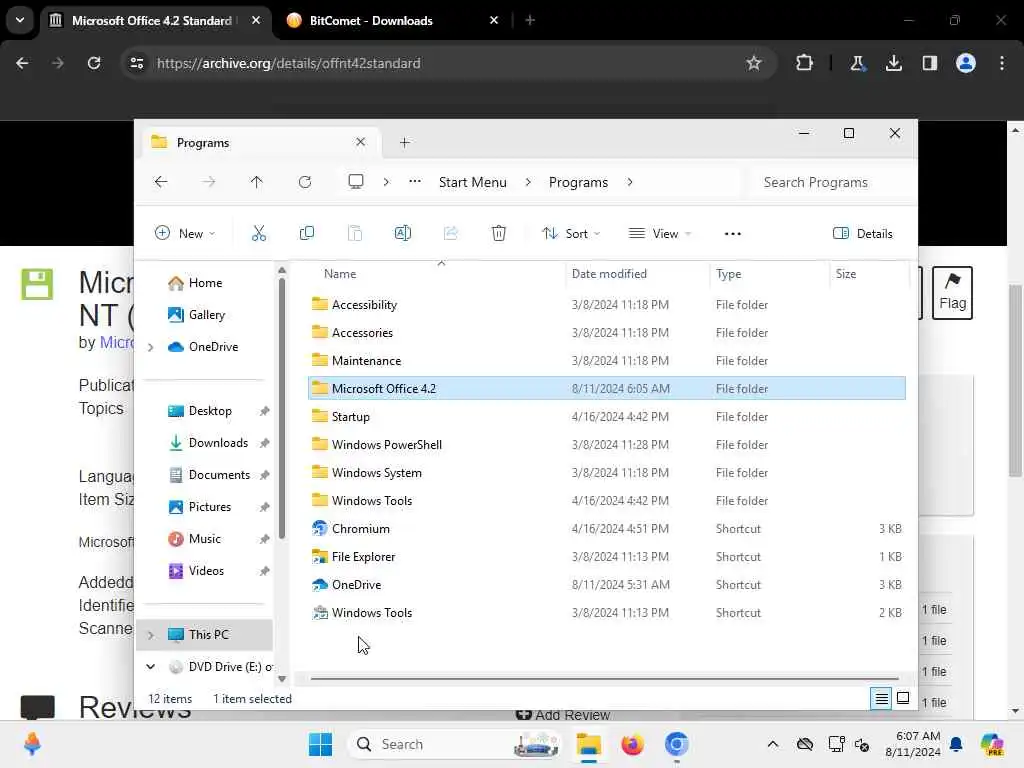Click Start Menu breadcrumb
The width and height of the screenshot is (1024, 768).
pyautogui.click(x=473, y=182)
